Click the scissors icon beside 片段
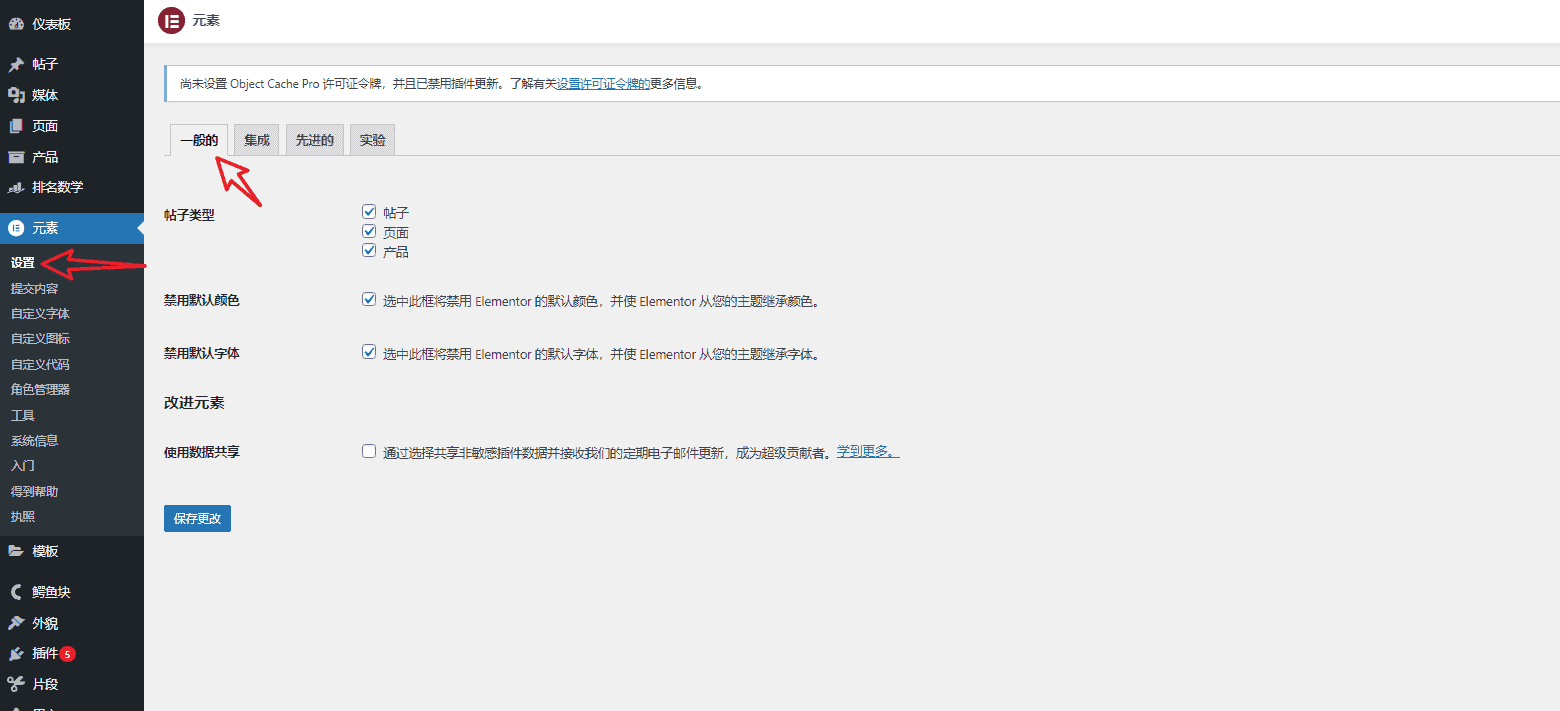This screenshot has height=711, width=1560. pyautogui.click(x=16, y=685)
